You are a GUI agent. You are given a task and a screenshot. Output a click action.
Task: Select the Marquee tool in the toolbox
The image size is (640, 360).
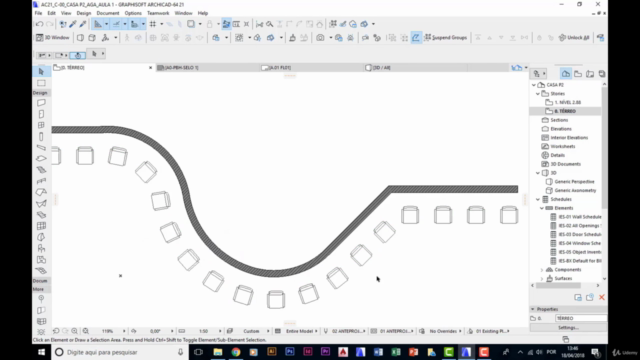tap(41, 83)
